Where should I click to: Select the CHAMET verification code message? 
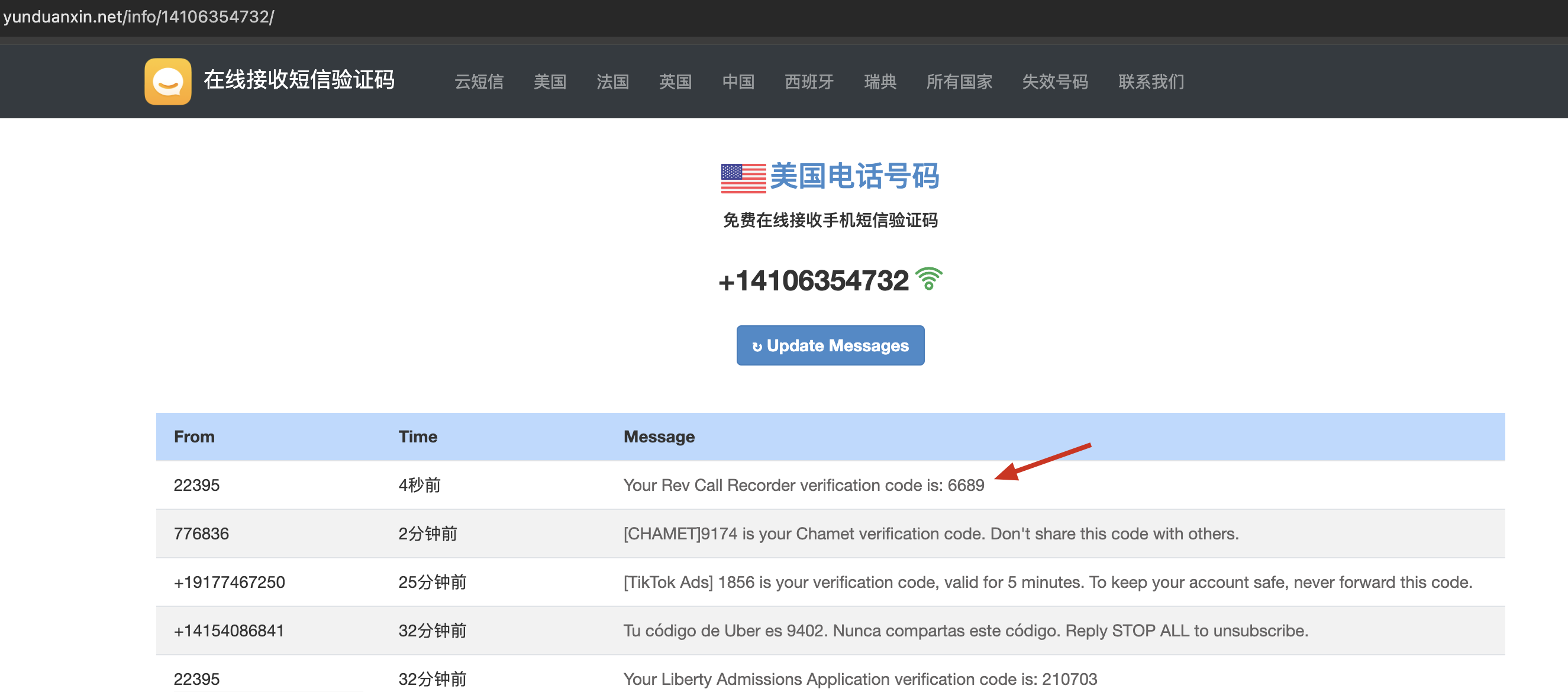click(931, 533)
